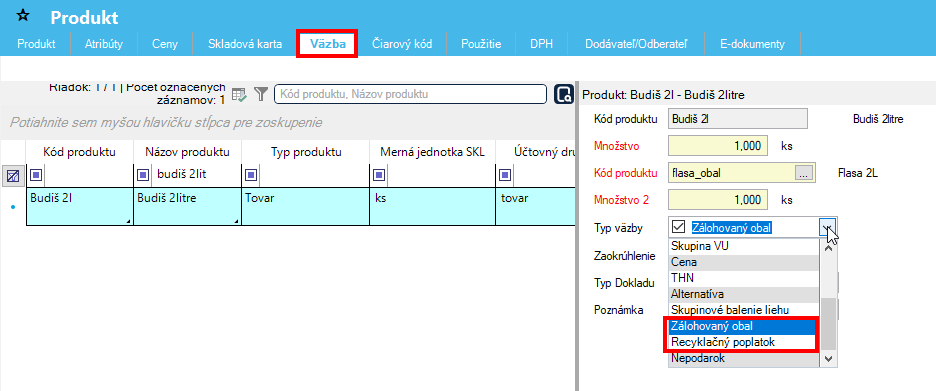Image resolution: width=936 pixels, height=391 pixels.
Task: Click the grid export icon with green check
Action: [x=239, y=94]
